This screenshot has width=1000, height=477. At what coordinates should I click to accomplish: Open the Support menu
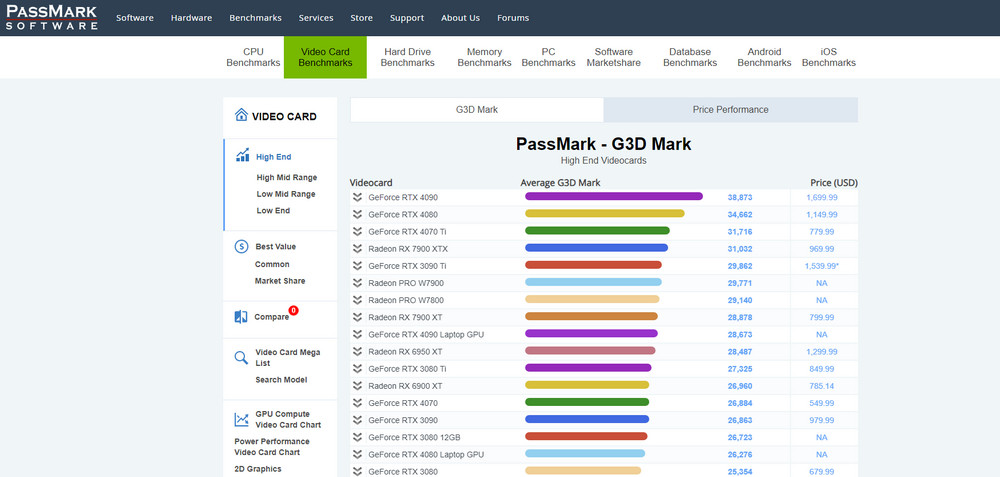pos(407,18)
